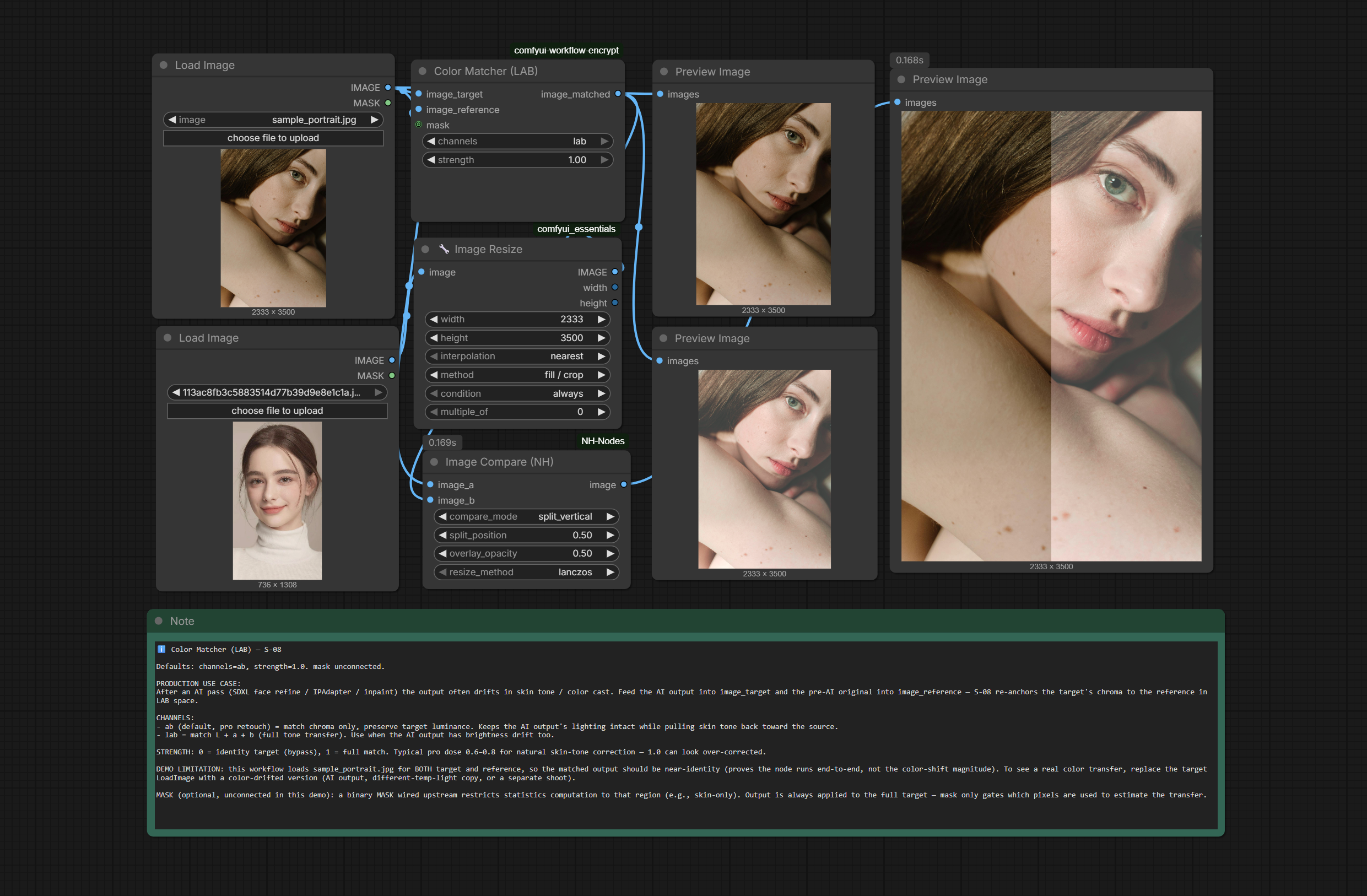This screenshot has height=896, width=1367.
Task: Collapse the lower Load Image node dot
Action: coord(168,338)
